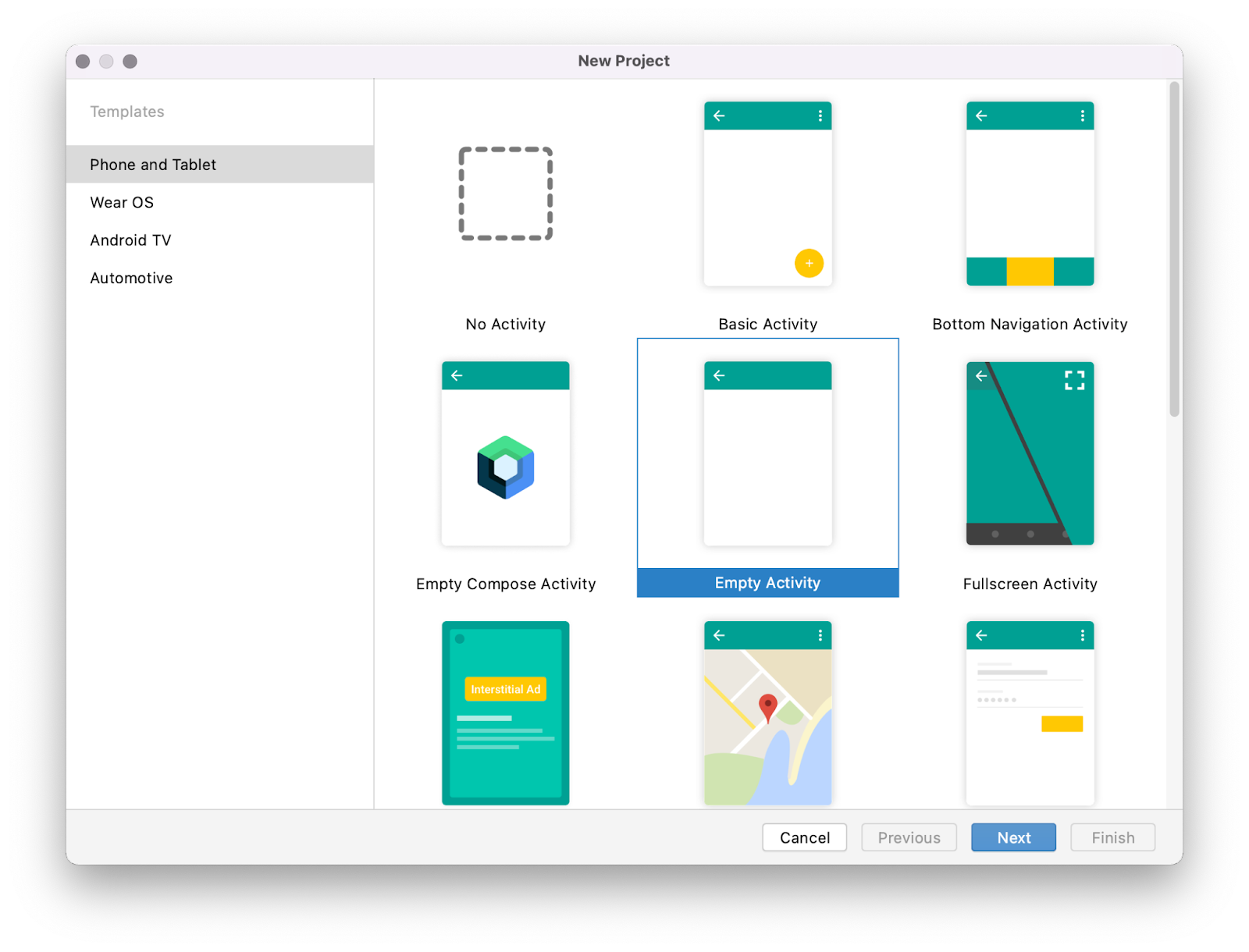This screenshot has height=952, width=1249.
Task: Switch to Wear OS templates
Action: [122, 202]
